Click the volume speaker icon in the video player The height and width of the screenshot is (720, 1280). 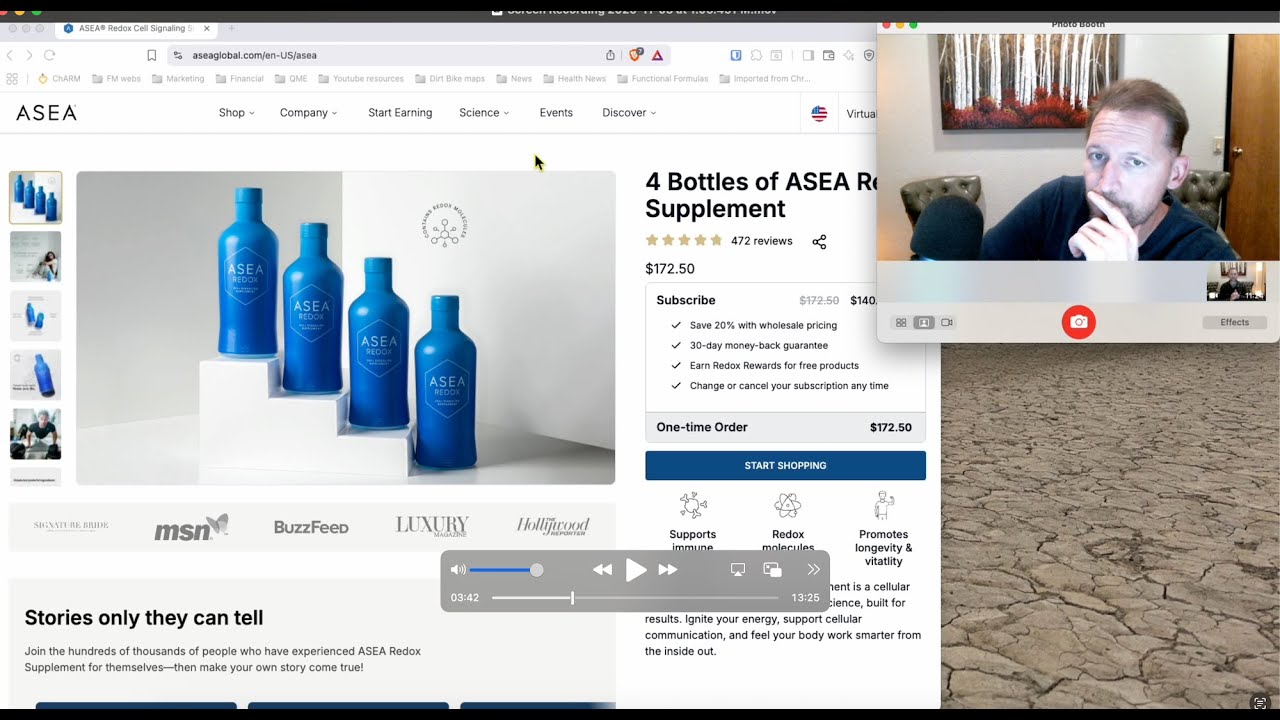point(458,570)
